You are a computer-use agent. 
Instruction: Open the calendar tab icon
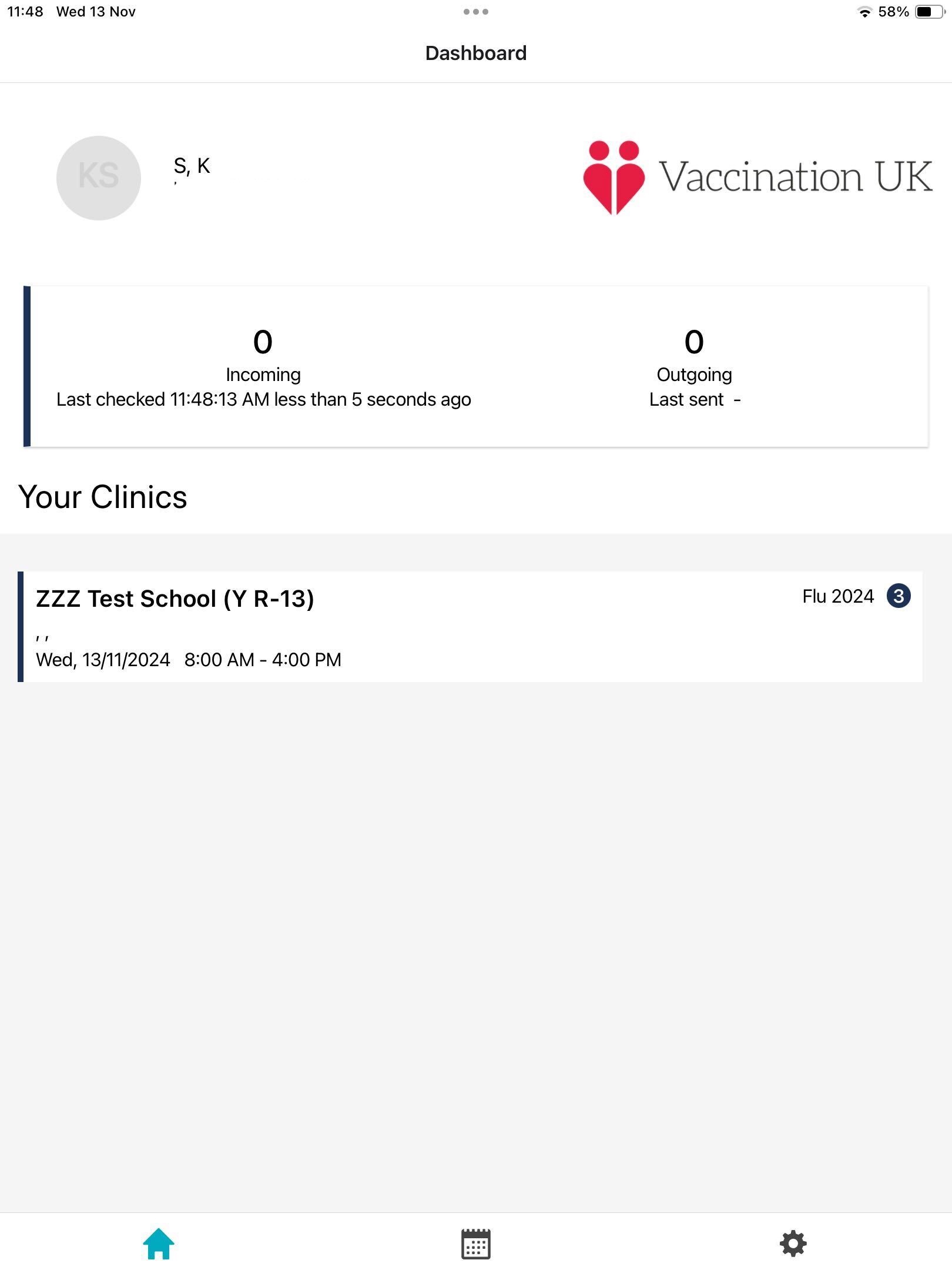(x=475, y=1244)
